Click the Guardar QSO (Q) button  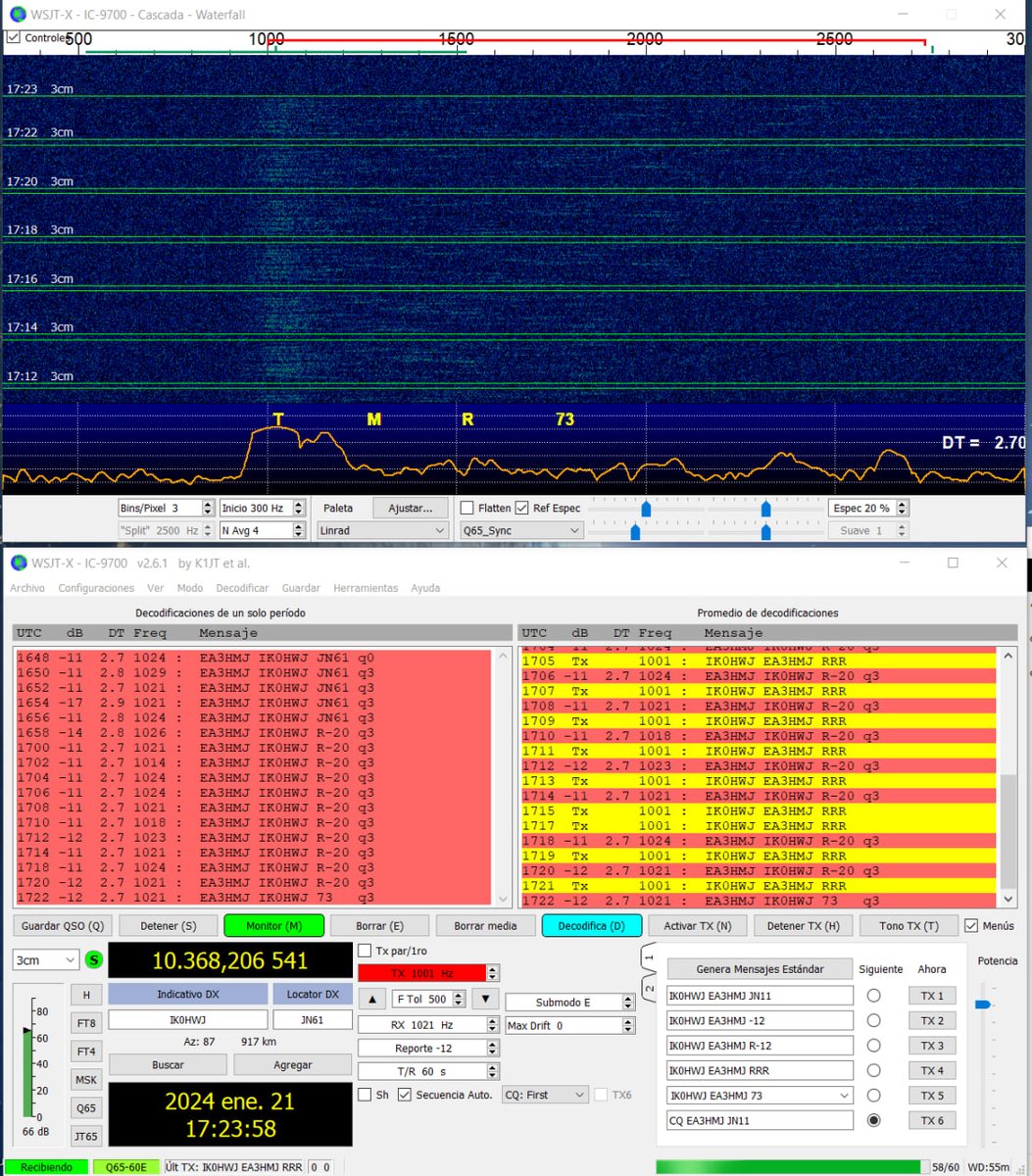tap(63, 925)
